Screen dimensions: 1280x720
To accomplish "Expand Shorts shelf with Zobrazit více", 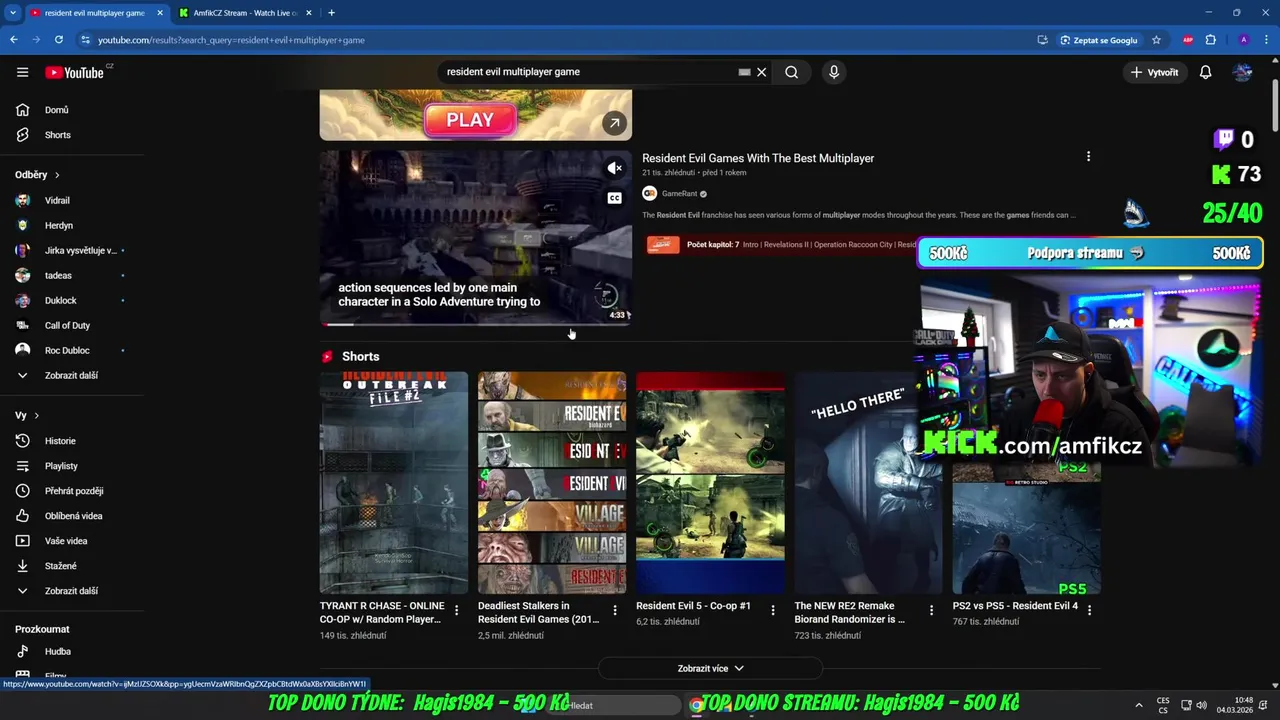I will [x=710, y=668].
